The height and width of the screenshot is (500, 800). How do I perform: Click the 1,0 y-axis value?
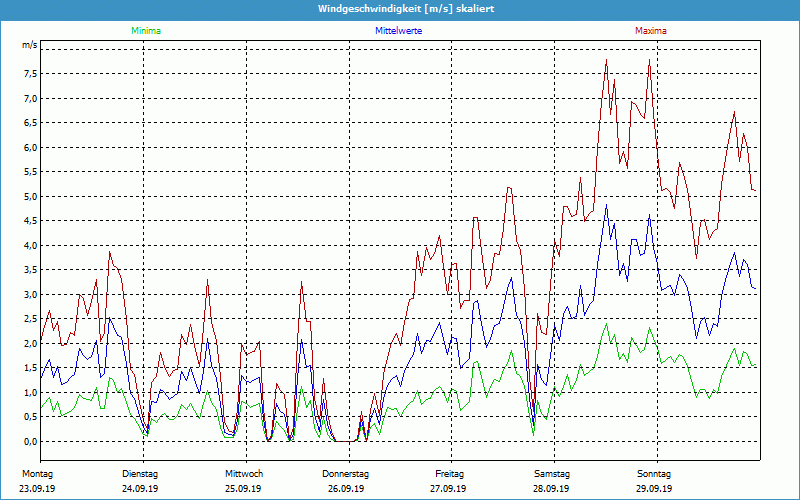(x=31, y=392)
